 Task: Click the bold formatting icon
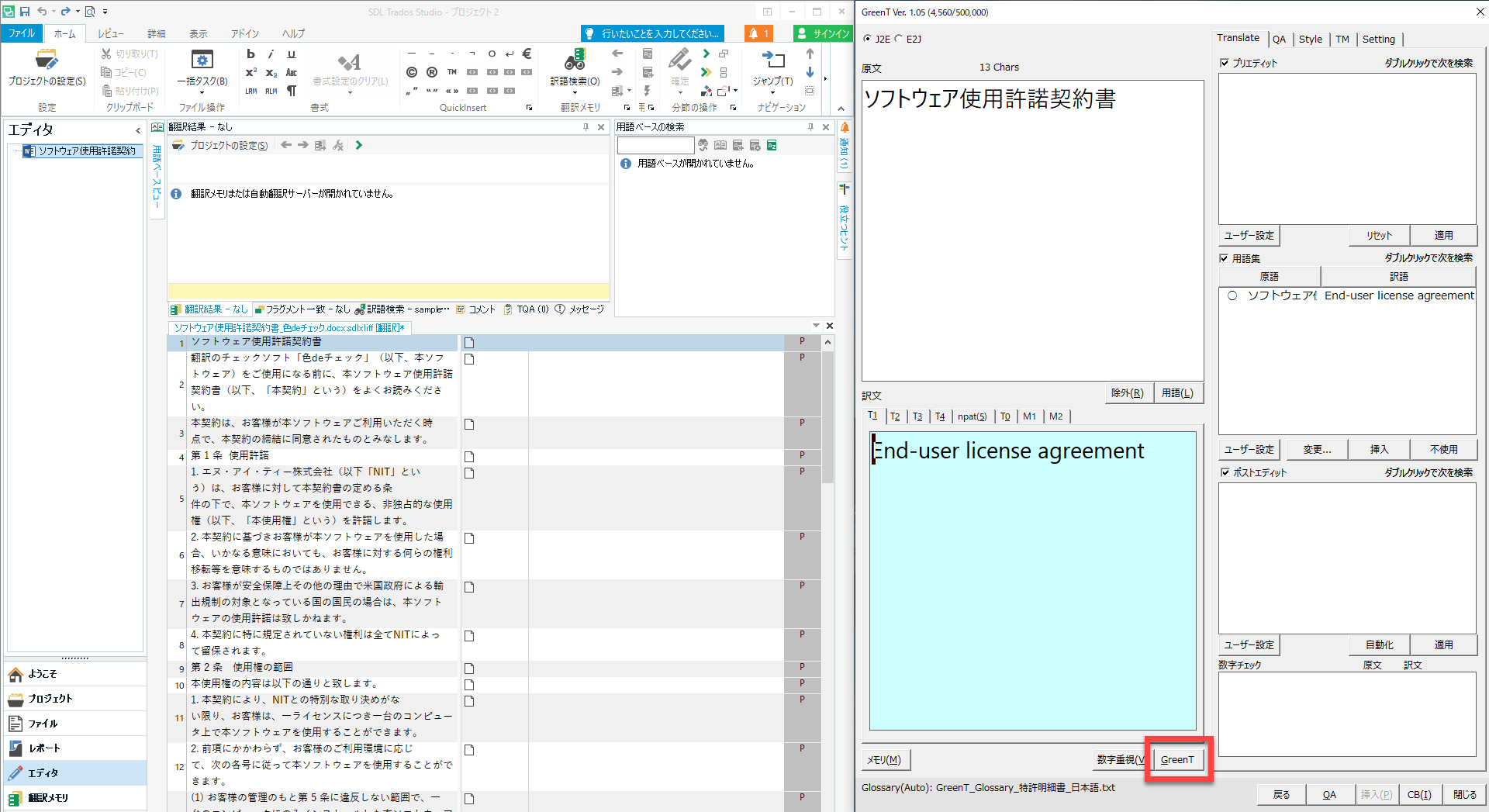(x=250, y=54)
